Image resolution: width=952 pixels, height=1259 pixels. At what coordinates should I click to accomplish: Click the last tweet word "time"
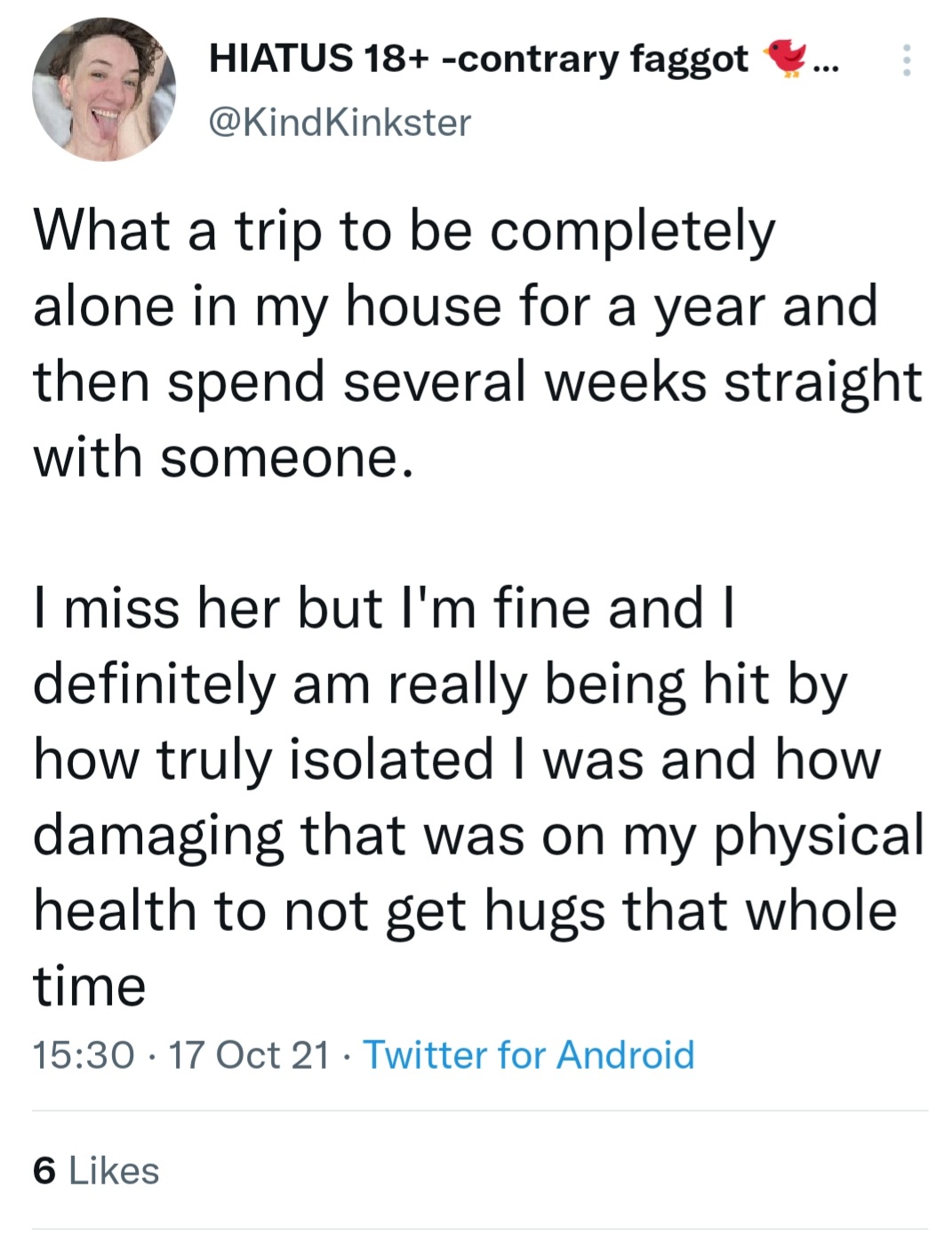[89, 987]
